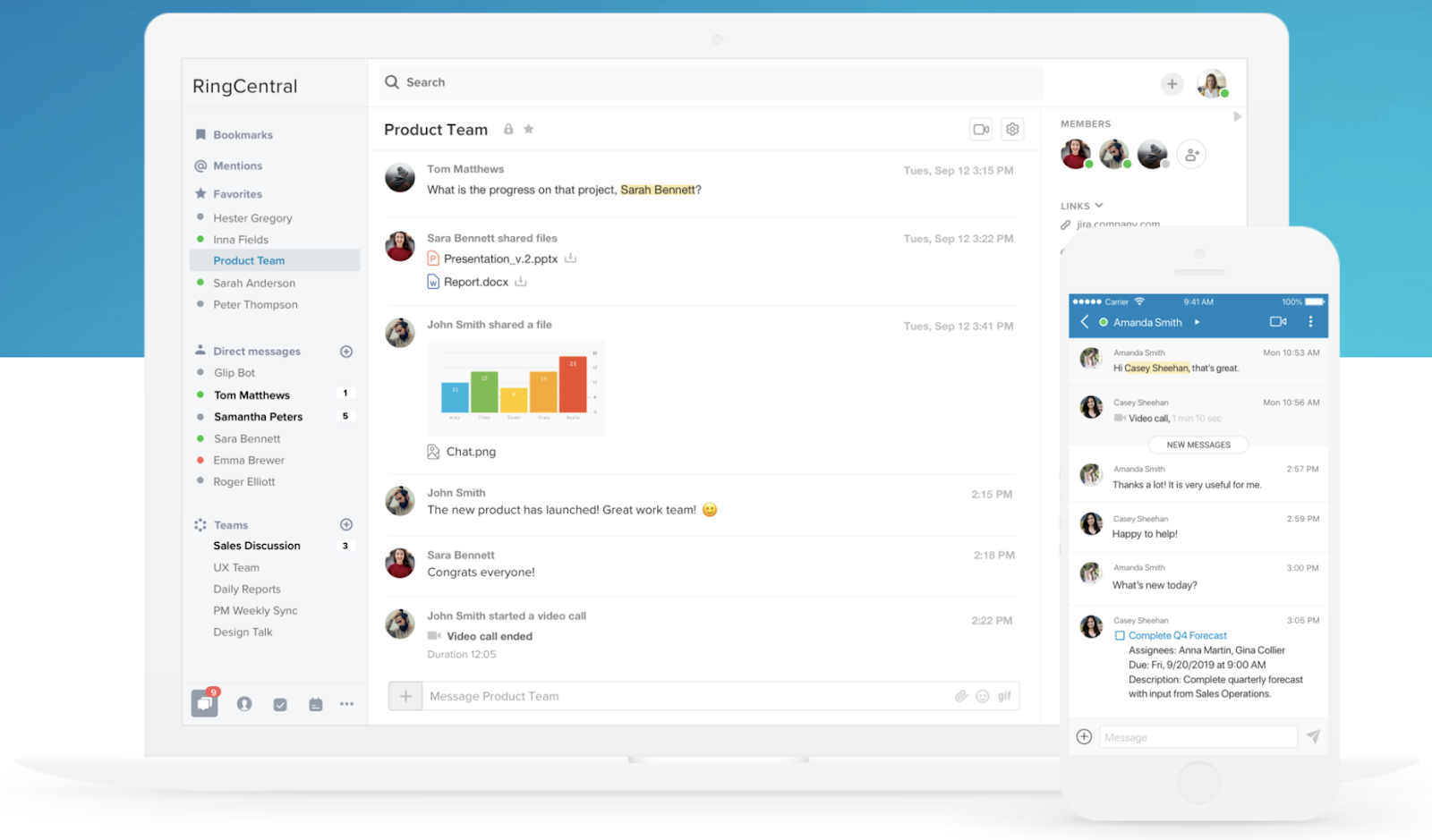
Task: Check the Complete Q4 Forecast task checkbox
Action: (1120, 636)
